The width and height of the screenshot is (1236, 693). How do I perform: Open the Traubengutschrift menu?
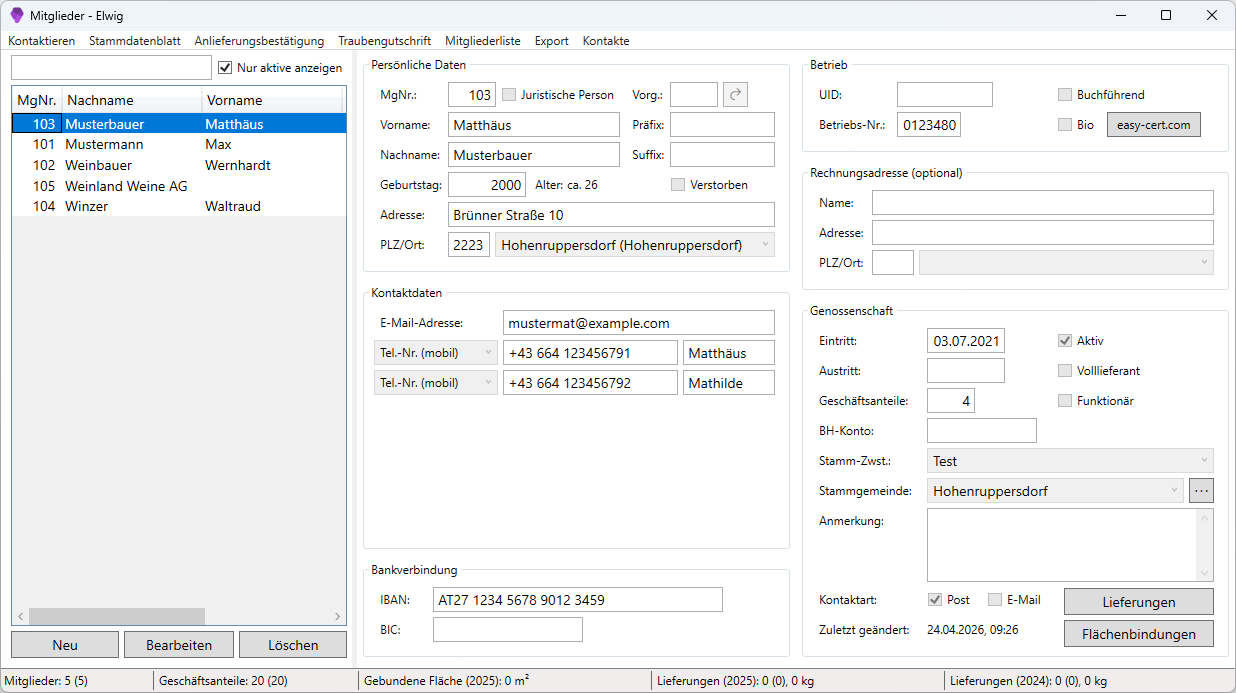(x=385, y=41)
